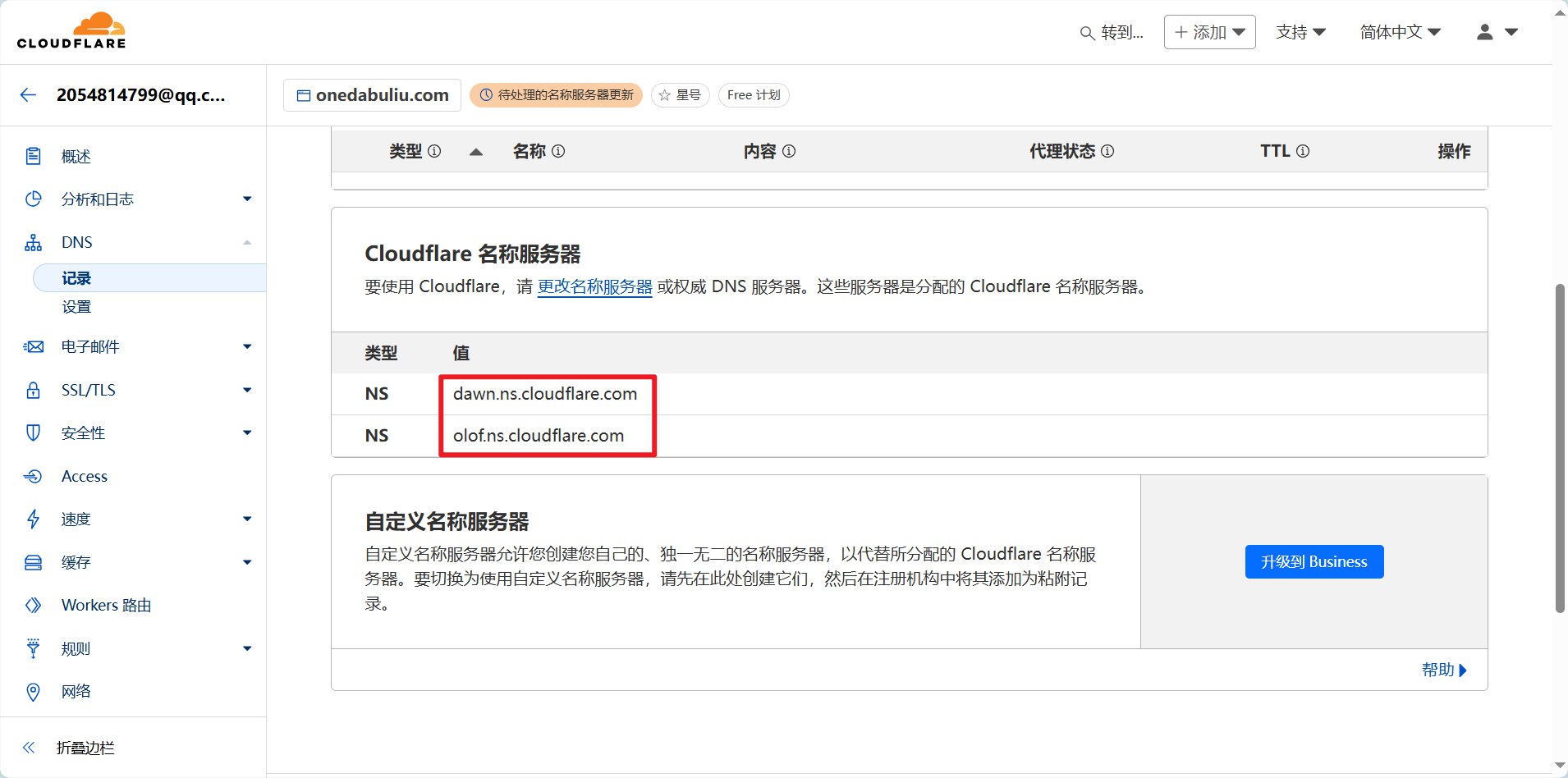Select the 设置 DNS submenu item

pyautogui.click(x=76, y=307)
